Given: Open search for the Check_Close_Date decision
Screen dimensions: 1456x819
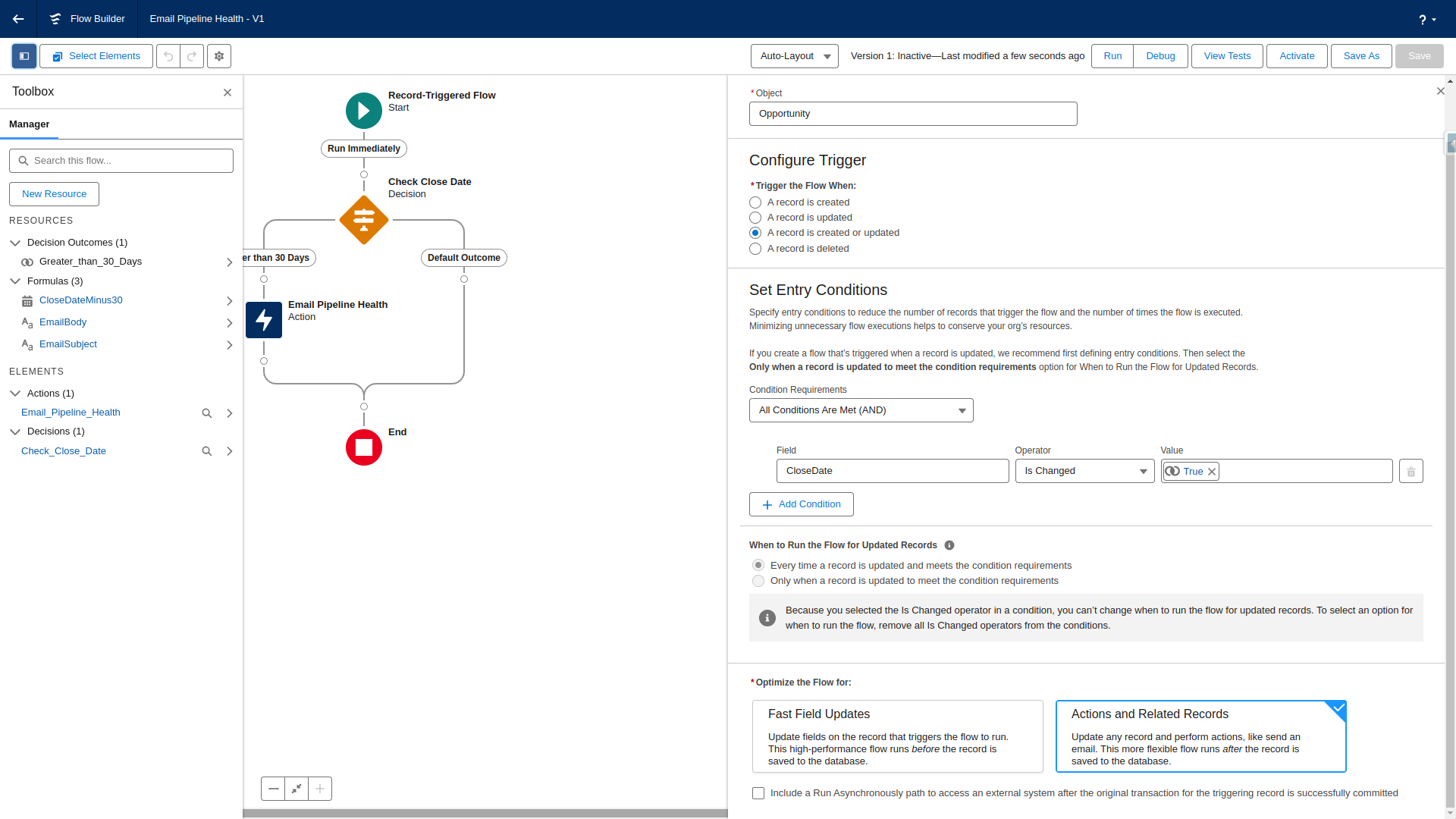Looking at the screenshot, I should pos(206,450).
